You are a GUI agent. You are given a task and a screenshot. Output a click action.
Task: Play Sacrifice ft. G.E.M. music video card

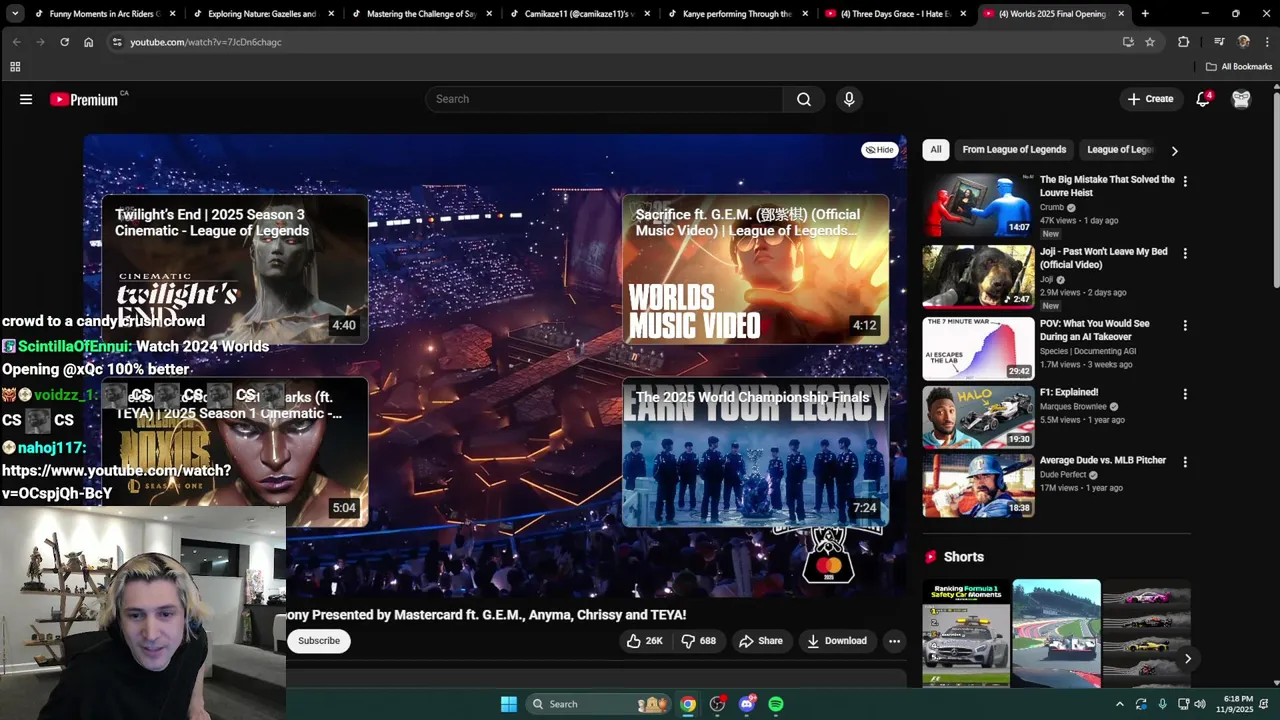[x=755, y=269]
